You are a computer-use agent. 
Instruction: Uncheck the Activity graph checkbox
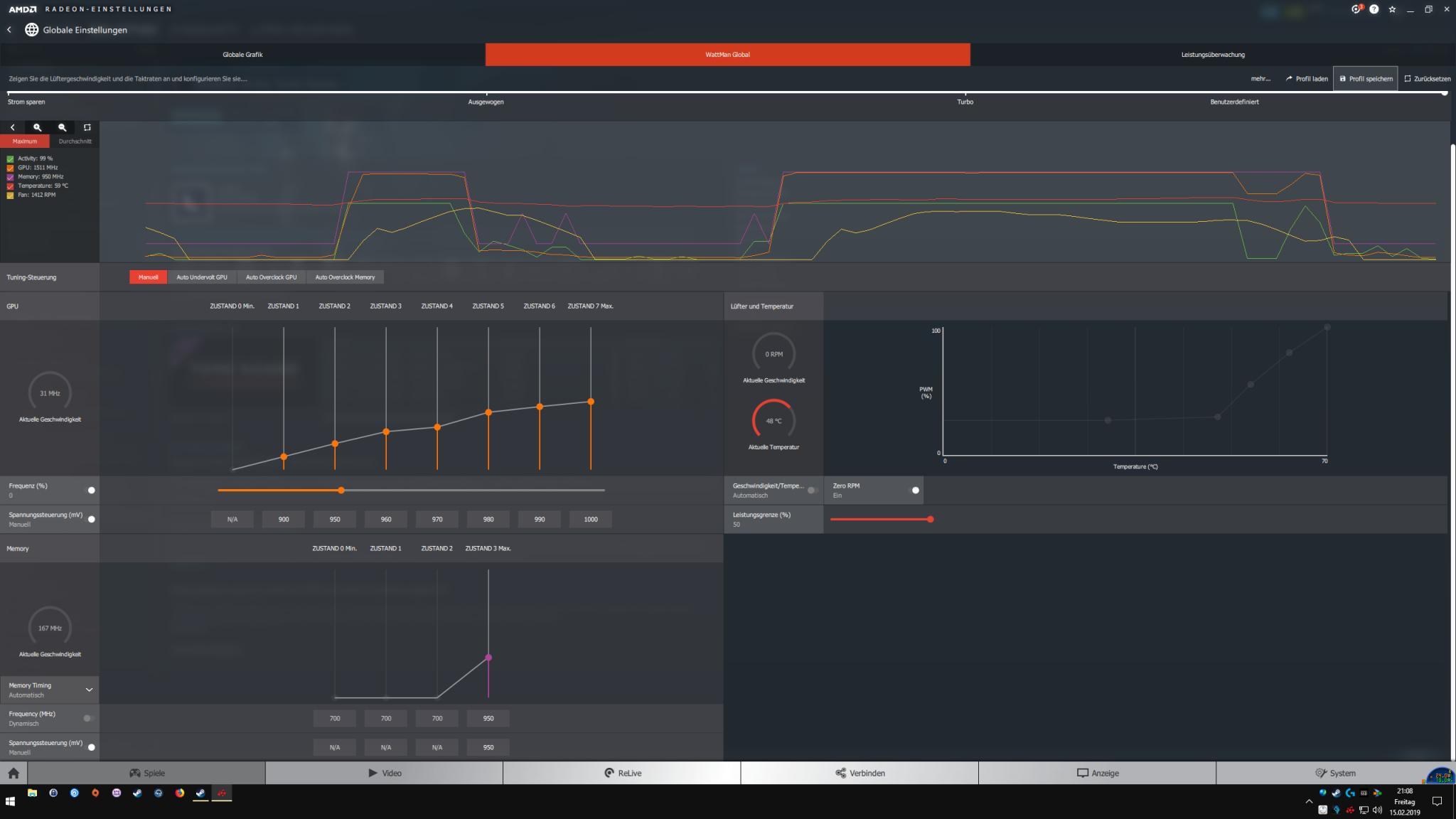(10, 159)
